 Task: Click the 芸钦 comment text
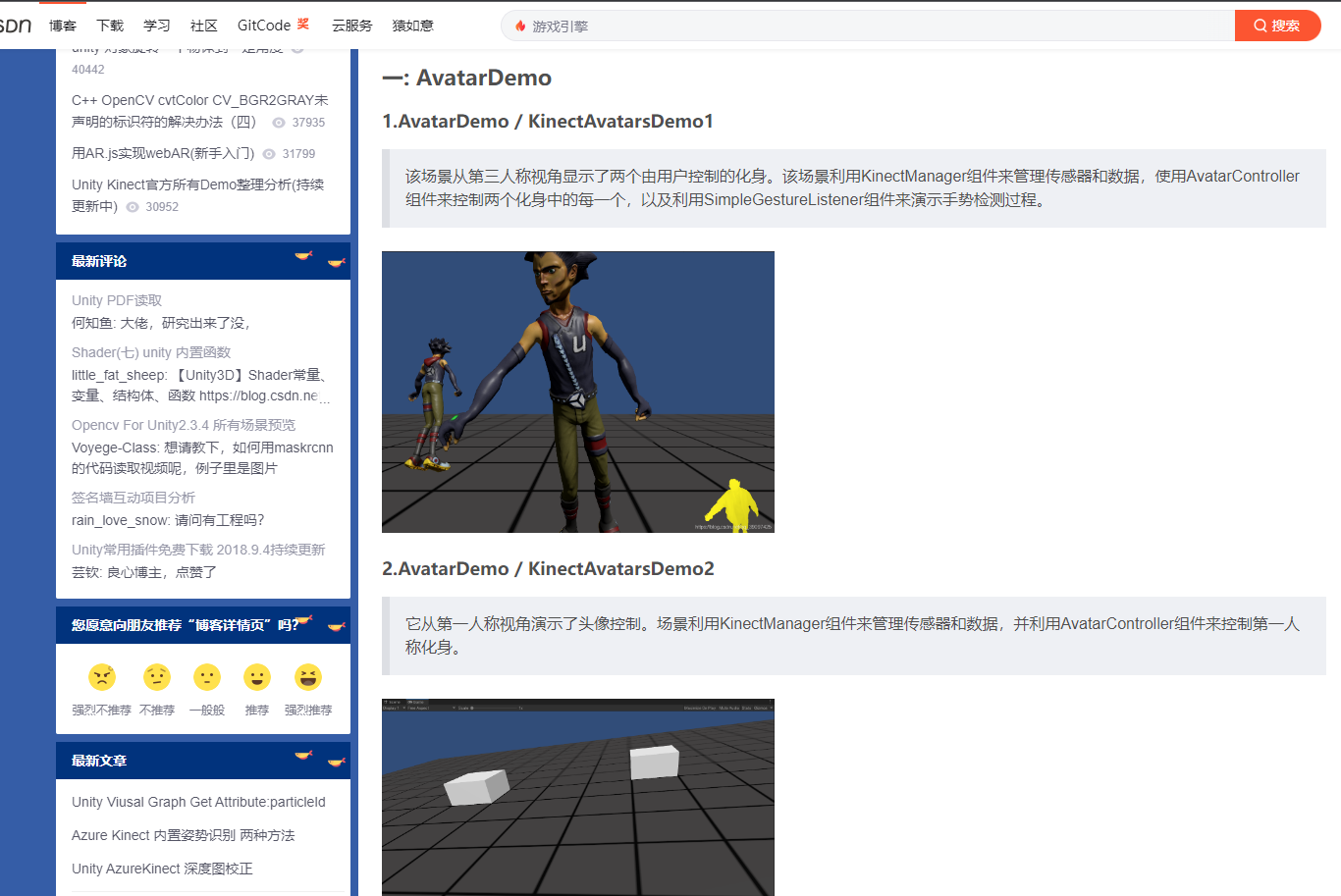[144, 572]
